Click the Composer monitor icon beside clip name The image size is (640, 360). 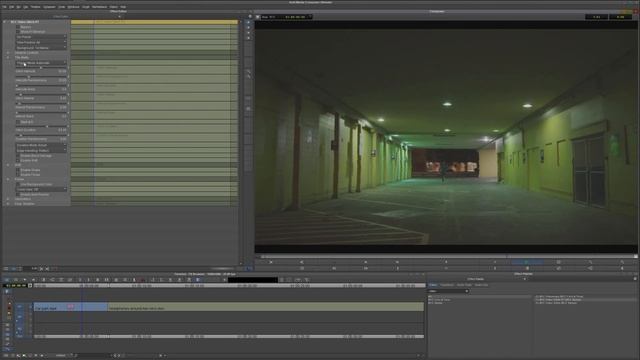[x=258, y=17]
